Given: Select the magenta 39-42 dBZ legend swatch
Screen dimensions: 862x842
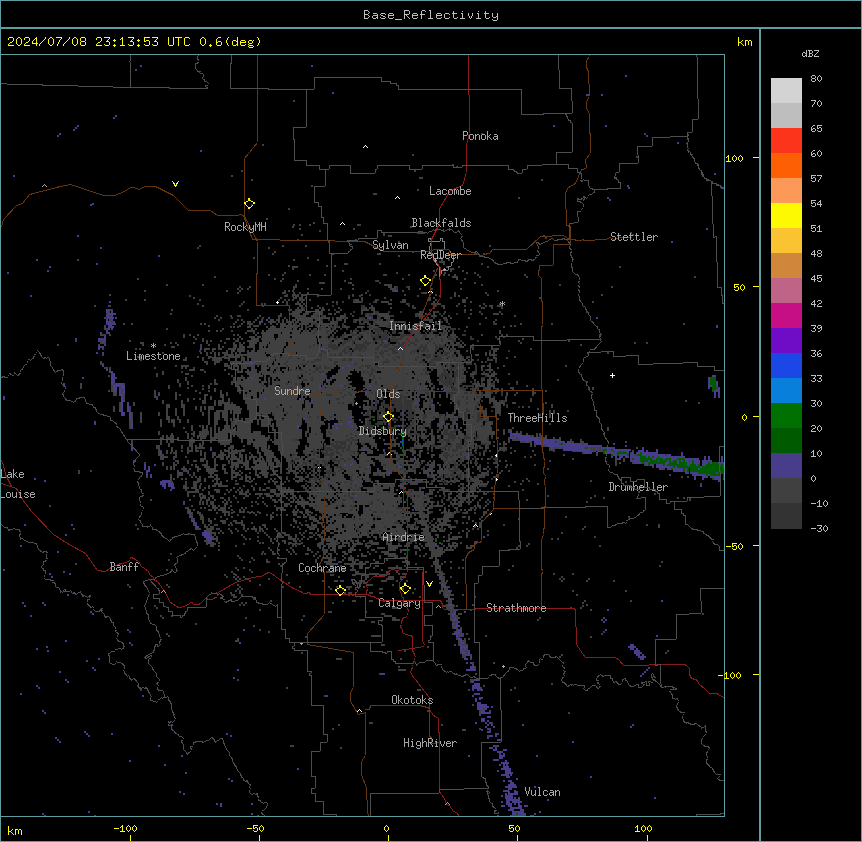Looking at the screenshot, I should click(786, 315).
